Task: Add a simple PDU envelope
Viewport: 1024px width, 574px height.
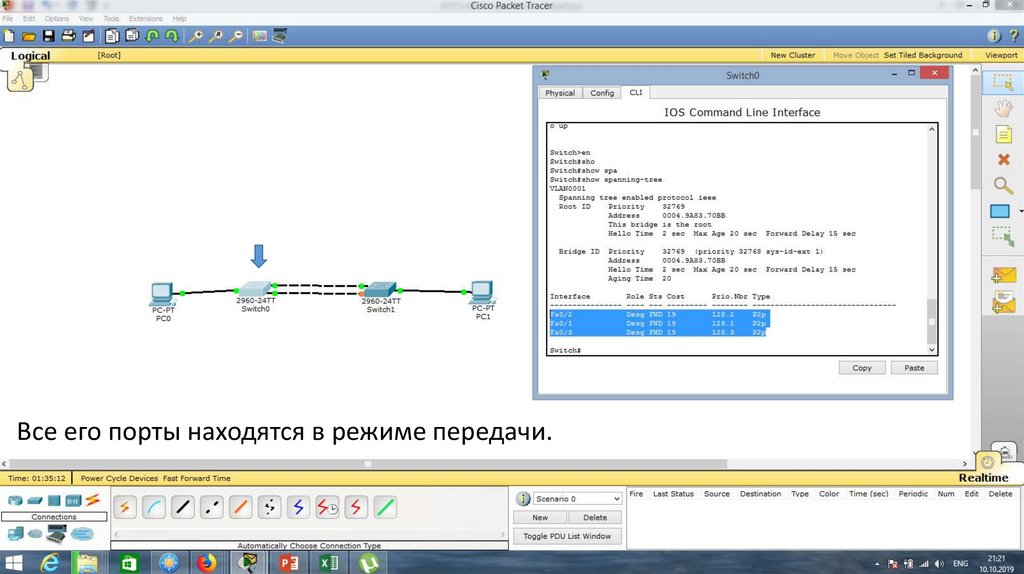Action: (1003, 276)
